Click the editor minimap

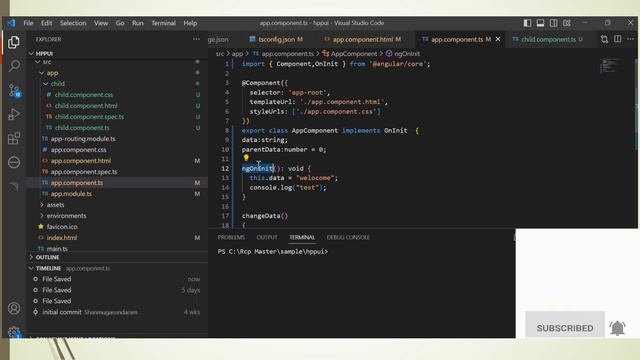pyautogui.click(x=610, y=66)
